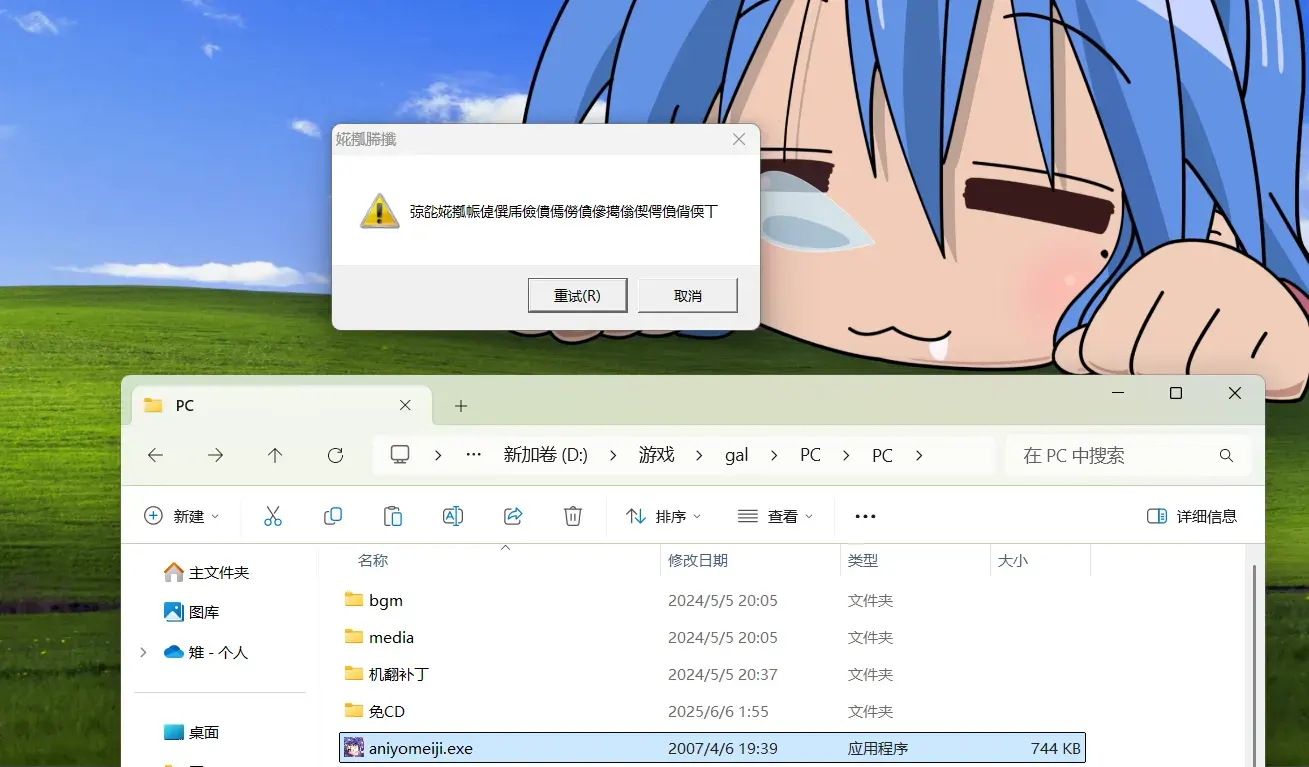Toggle the 详细信息 details pane
Image resolution: width=1309 pixels, height=767 pixels.
[x=1192, y=516]
